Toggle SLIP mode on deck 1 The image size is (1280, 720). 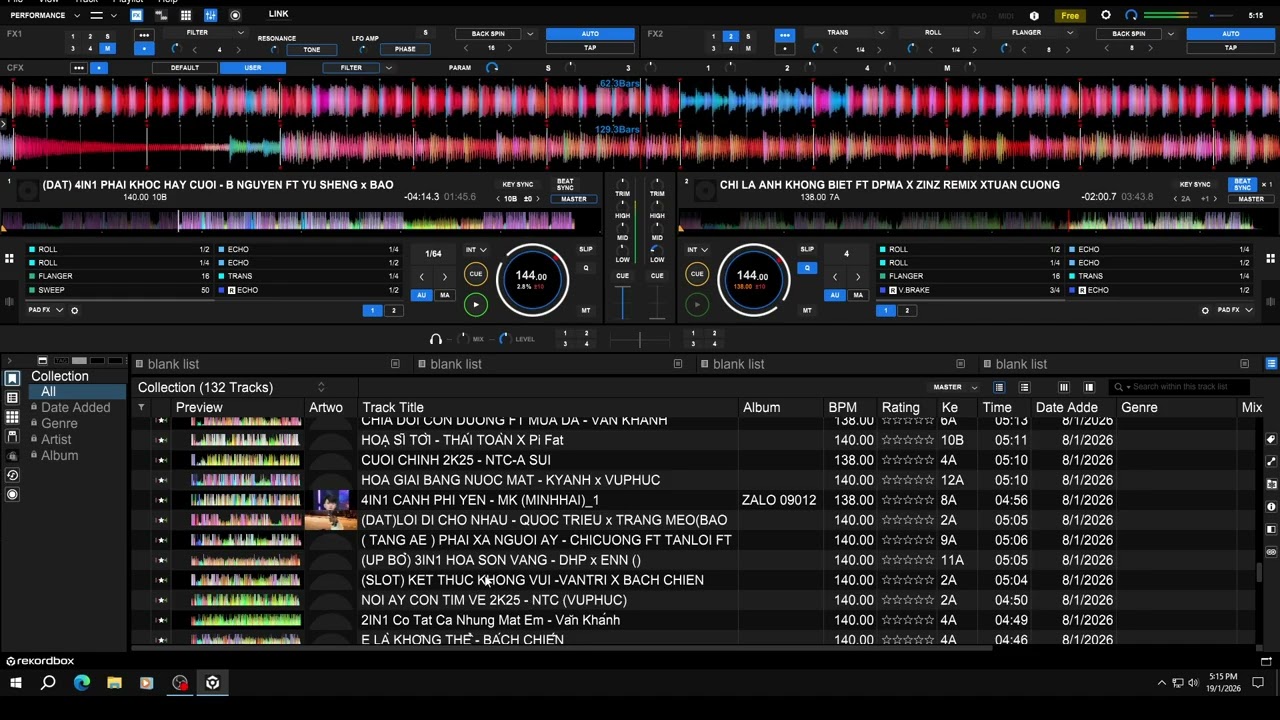(586, 250)
